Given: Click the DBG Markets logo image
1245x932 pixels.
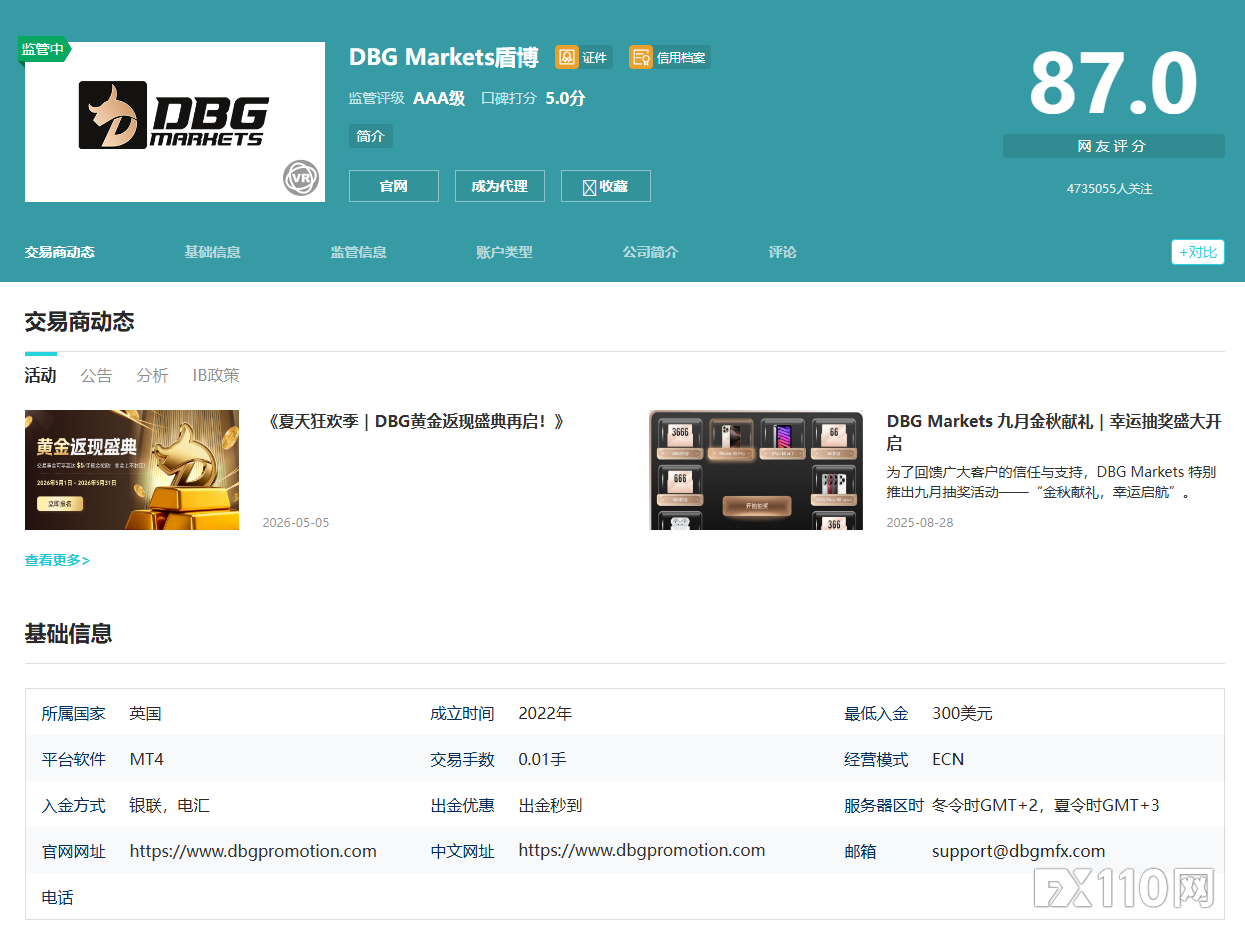Looking at the screenshot, I should tap(175, 122).
